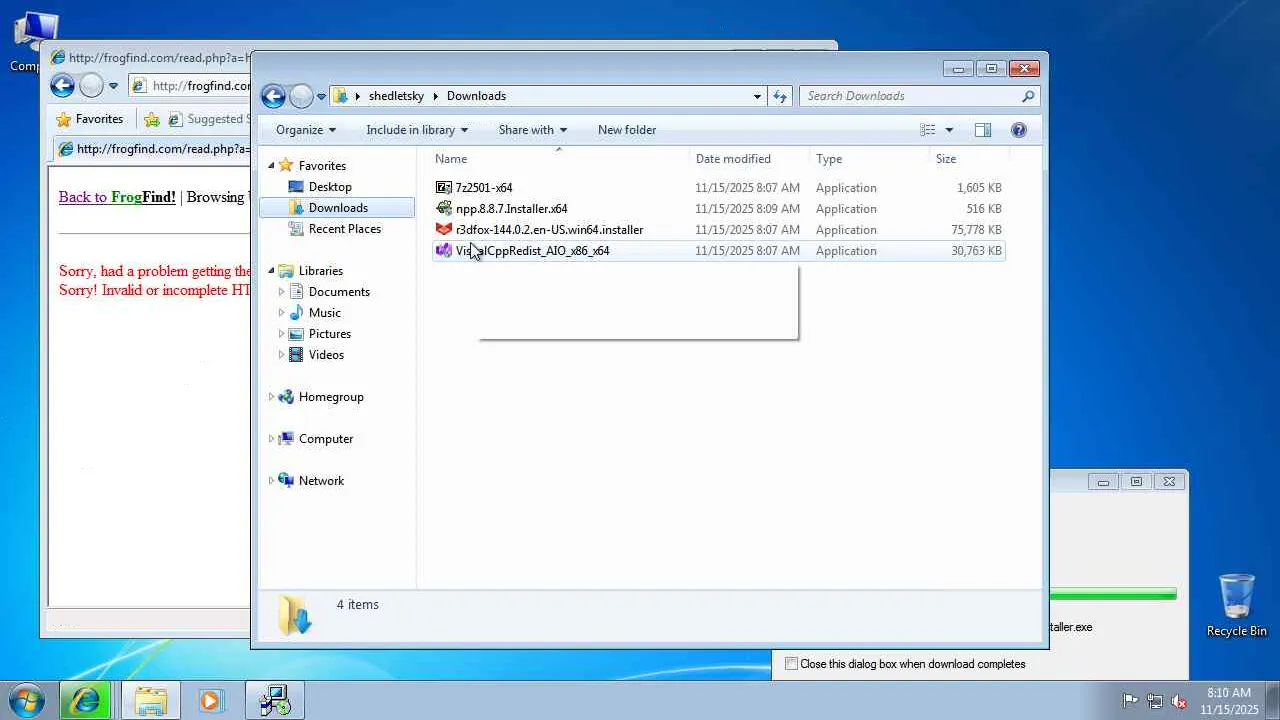This screenshot has height=720, width=1280.
Task: Open the network icon in system tray
Action: coord(1155,701)
